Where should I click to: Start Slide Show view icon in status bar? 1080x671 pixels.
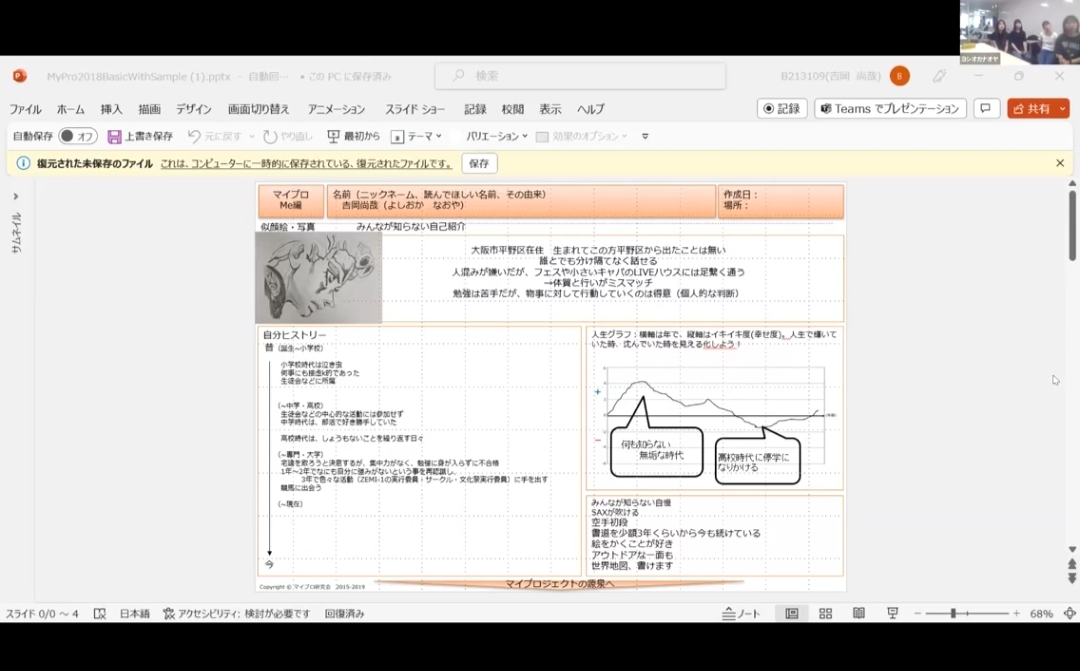point(892,613)
